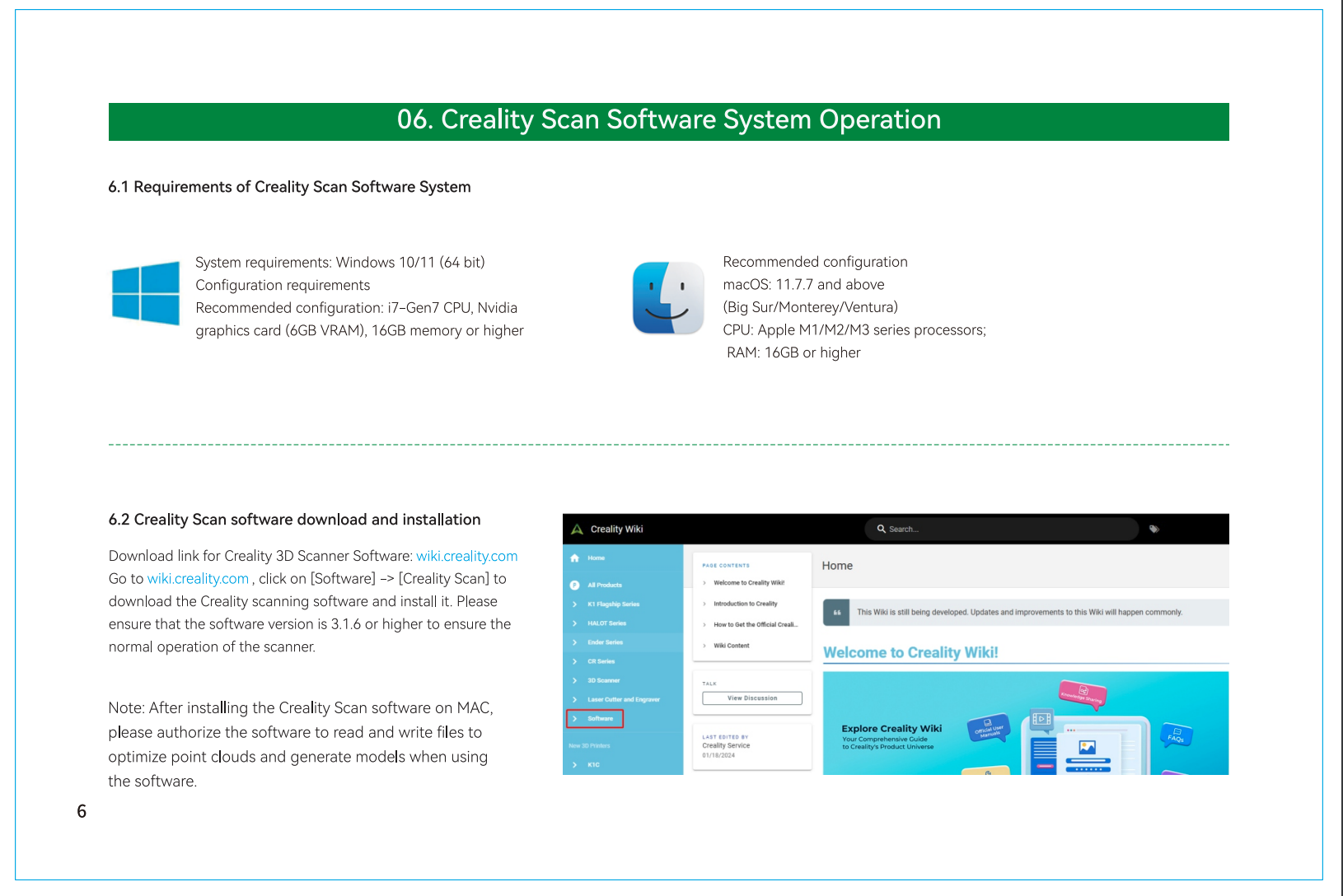1343x896 pixels.
Task: Click into the Search... field
Action: (x=1002, y=530)
